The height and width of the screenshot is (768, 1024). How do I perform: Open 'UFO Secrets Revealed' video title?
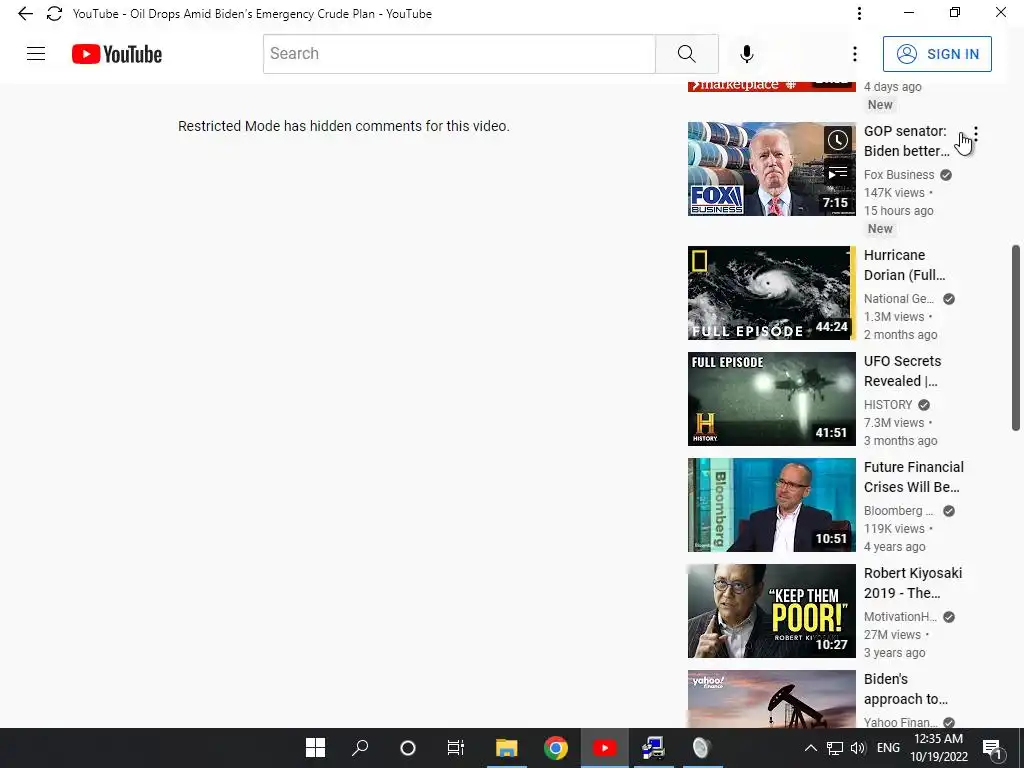point(903,371)
